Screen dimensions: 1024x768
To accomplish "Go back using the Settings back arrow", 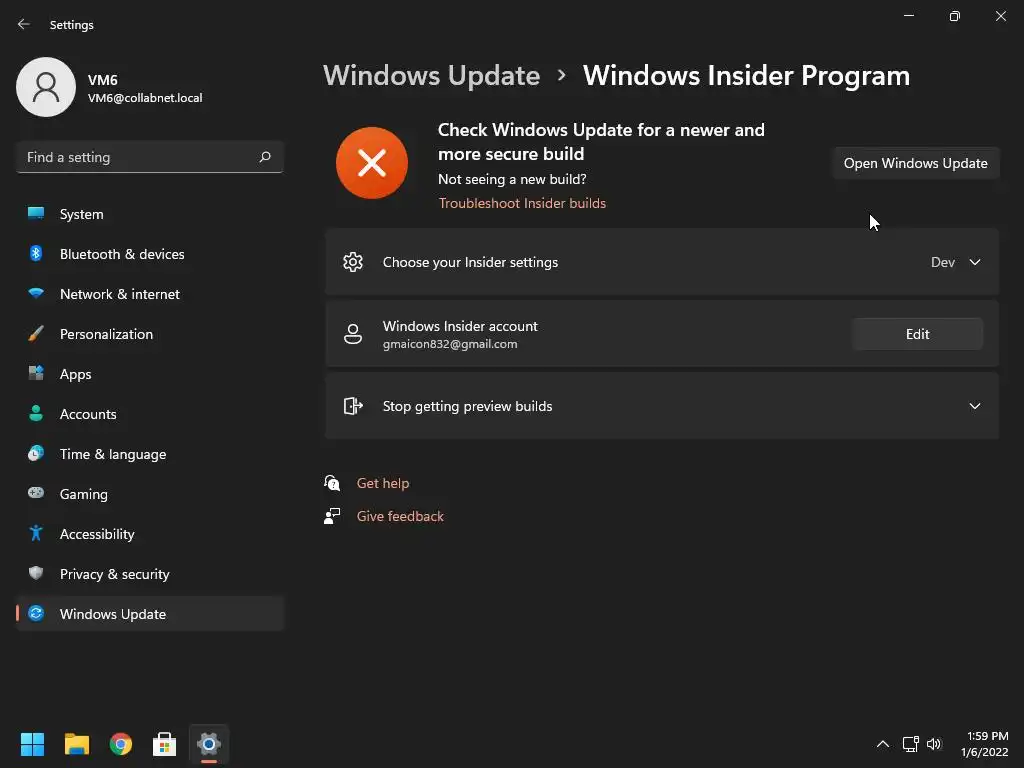I will [x=24, y=24].
